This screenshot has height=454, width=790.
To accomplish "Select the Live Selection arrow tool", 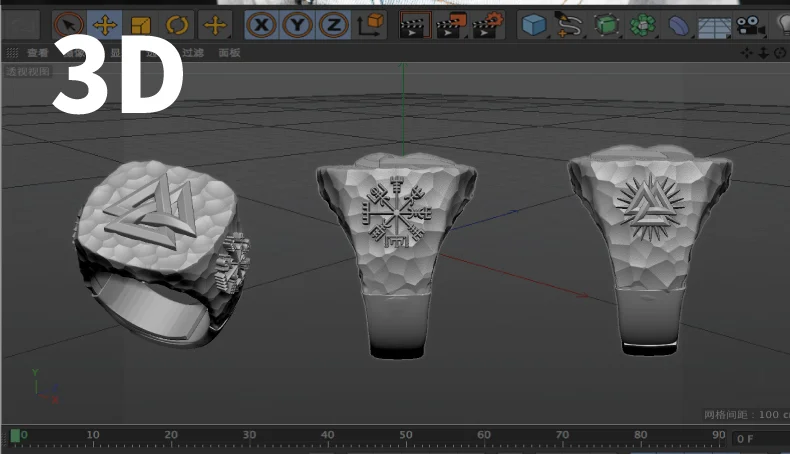I will 69,25.
